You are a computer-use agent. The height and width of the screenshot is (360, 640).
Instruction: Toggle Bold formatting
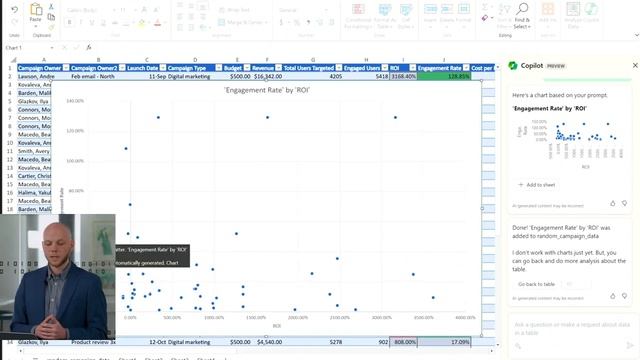(x=69, y=22)
